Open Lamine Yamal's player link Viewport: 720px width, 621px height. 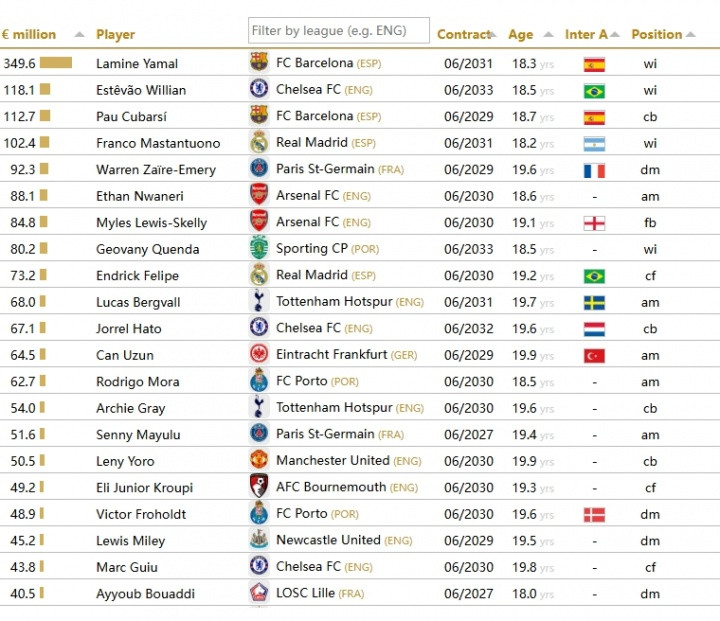click(137, 64)
